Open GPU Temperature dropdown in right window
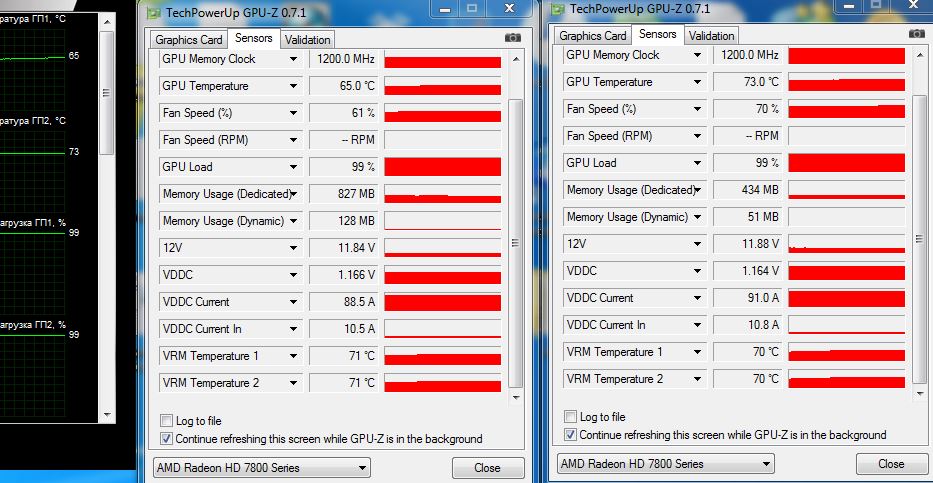933x483 pixels. point(697,81)
